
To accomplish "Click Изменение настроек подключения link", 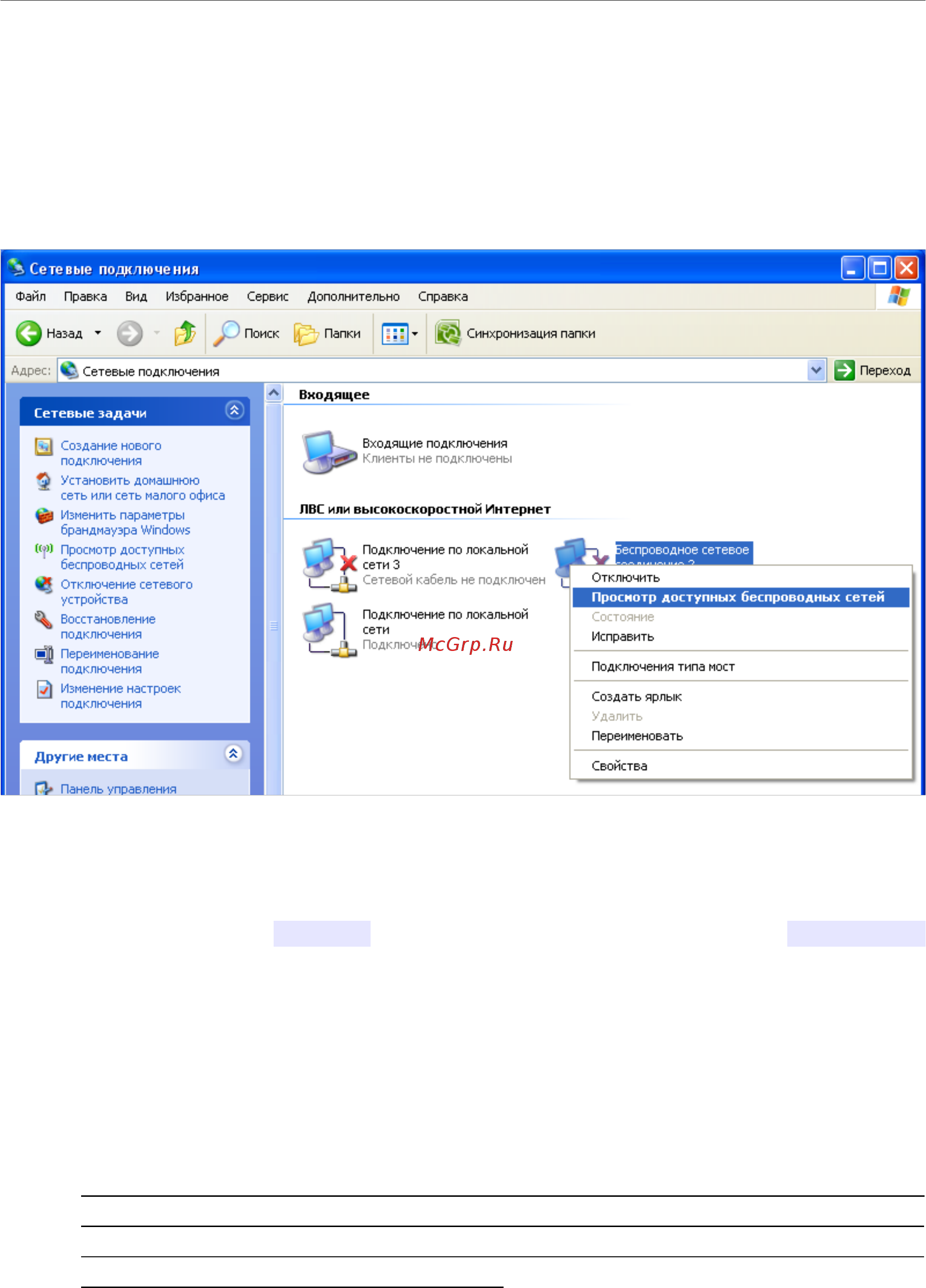I will coord(120,696).
